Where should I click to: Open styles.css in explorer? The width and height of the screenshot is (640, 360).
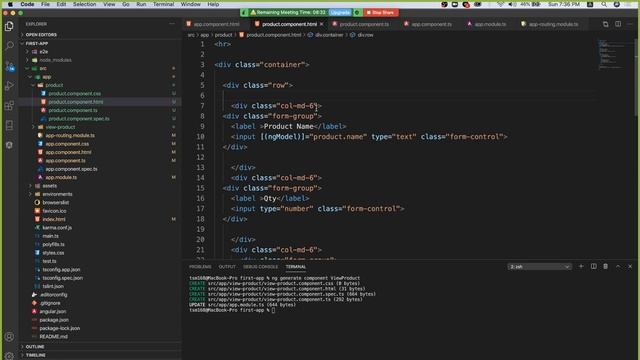[53, 253]
